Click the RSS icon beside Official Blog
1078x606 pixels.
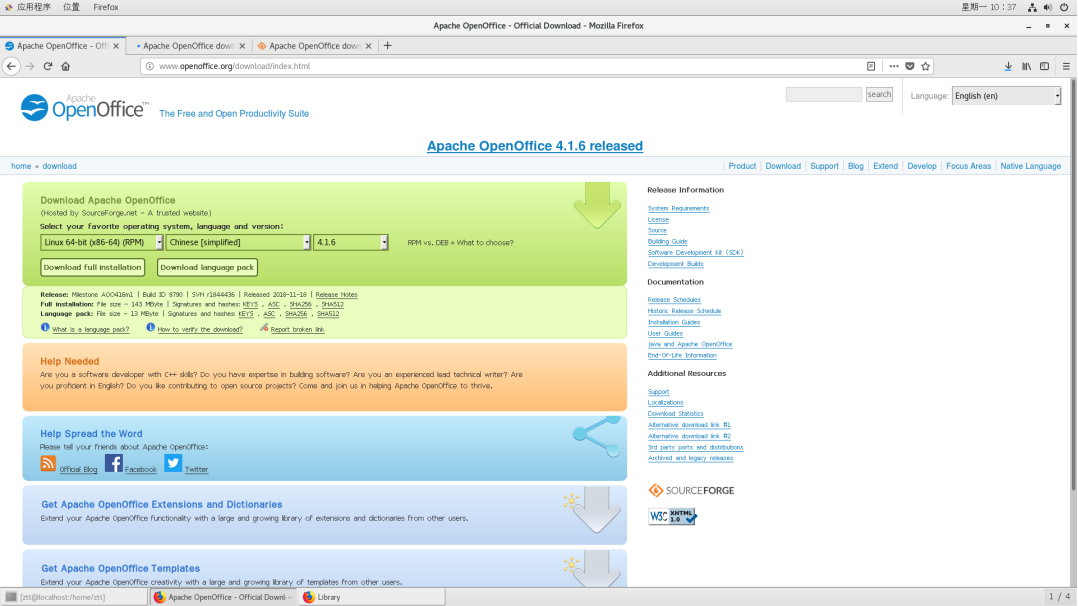(x=47, y=463)
